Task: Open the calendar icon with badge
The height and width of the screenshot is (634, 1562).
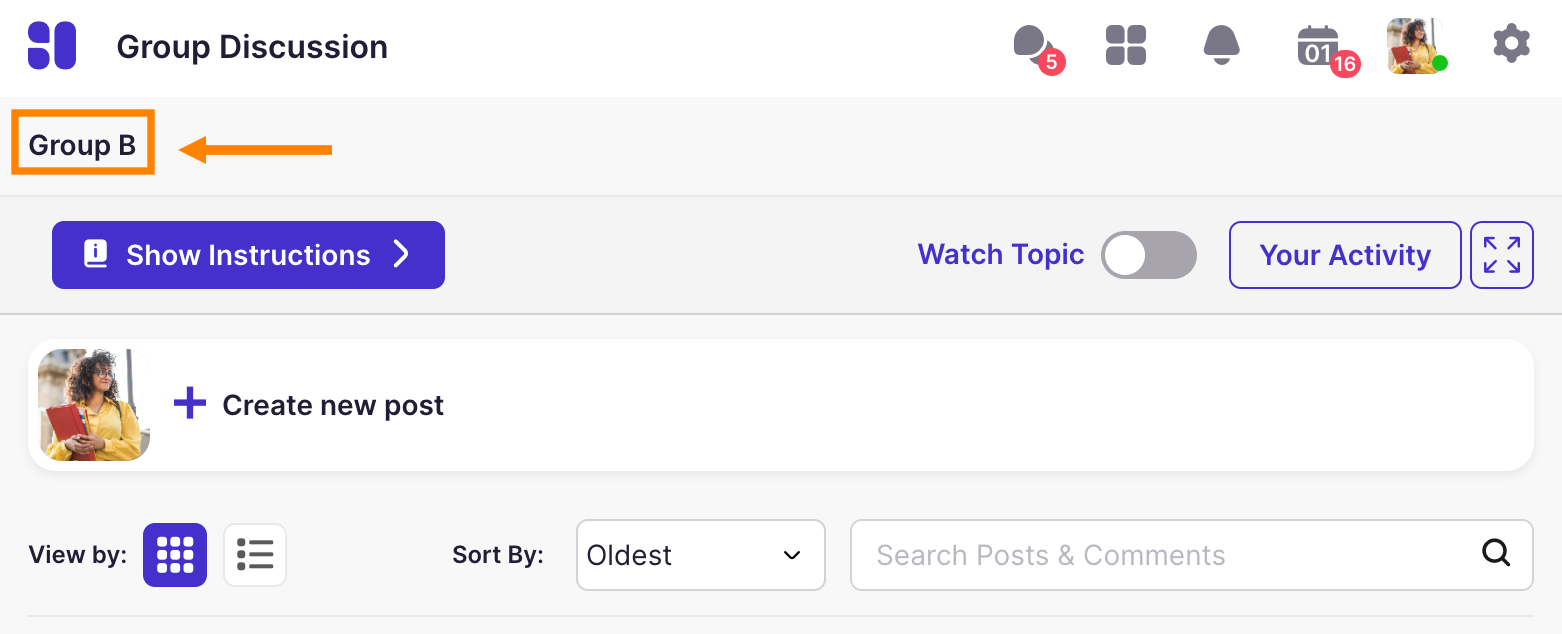Action: (1319, 47)
